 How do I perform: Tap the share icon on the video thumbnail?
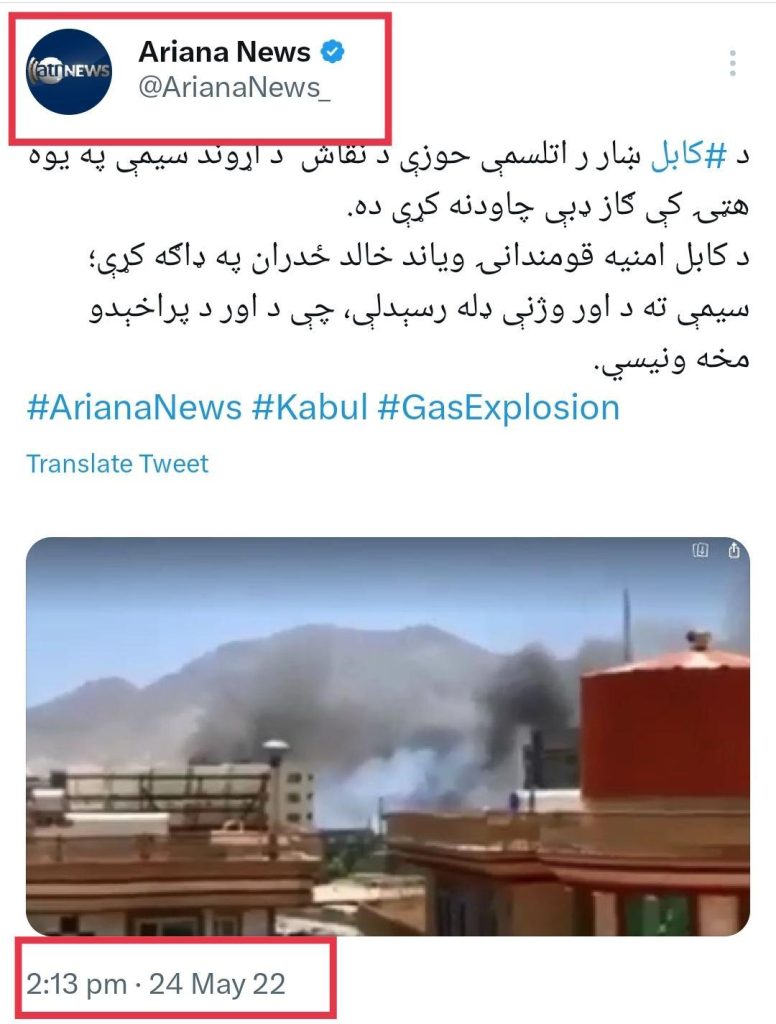[x=734, y=551]
